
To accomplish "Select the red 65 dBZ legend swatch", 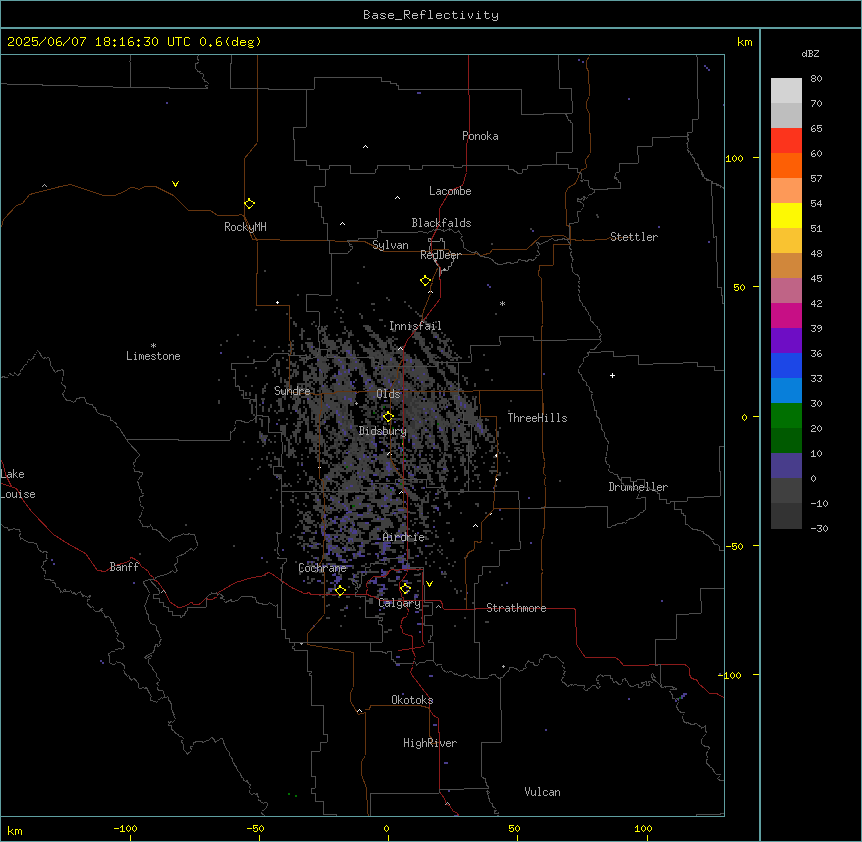I will 786,141.
